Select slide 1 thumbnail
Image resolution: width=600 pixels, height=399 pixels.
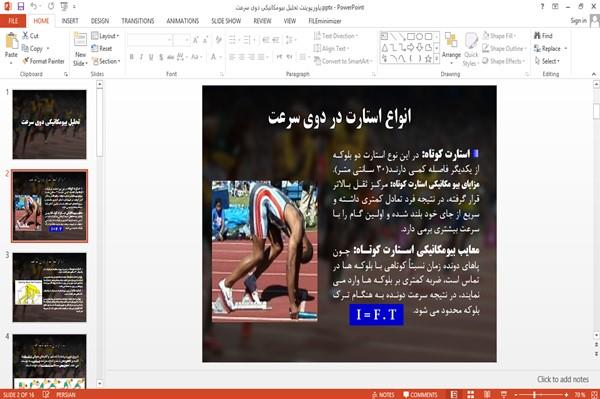[49, 124]
